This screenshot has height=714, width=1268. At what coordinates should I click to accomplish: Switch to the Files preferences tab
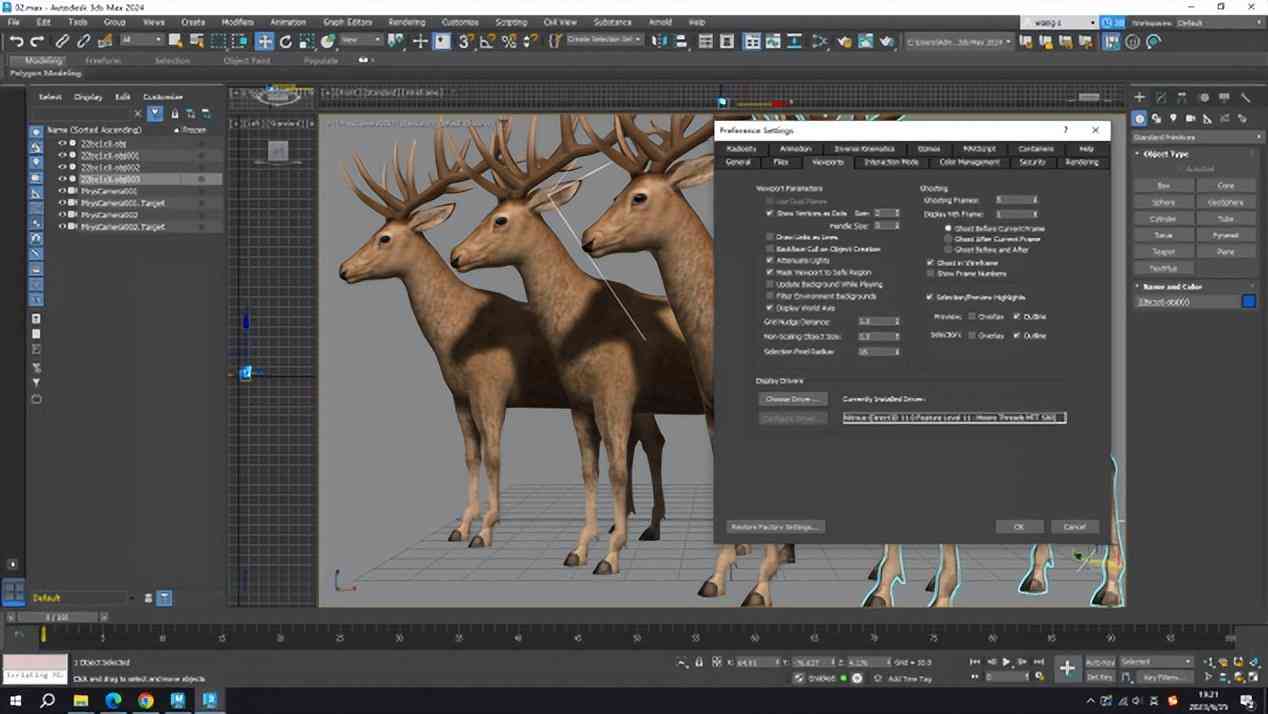pyautogui.click(x=781, y=162)
